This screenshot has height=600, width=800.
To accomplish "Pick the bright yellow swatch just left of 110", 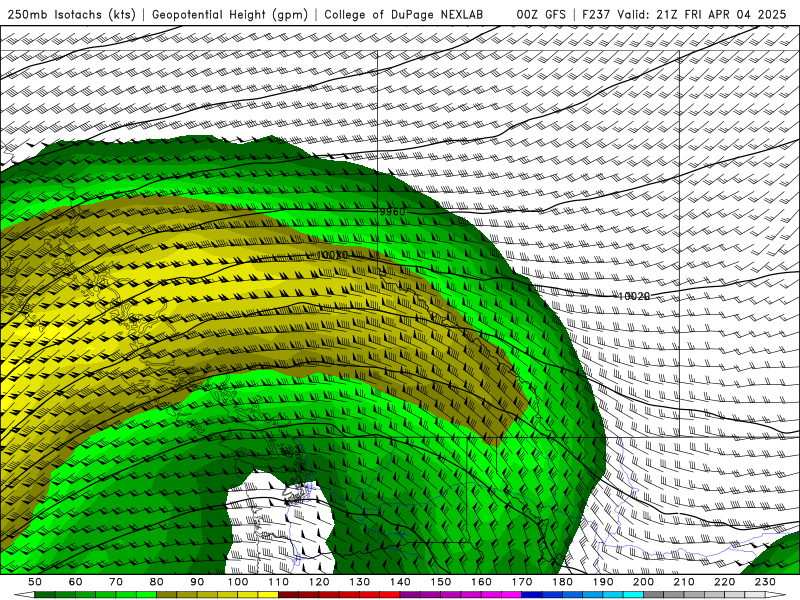I will point(268,595).
